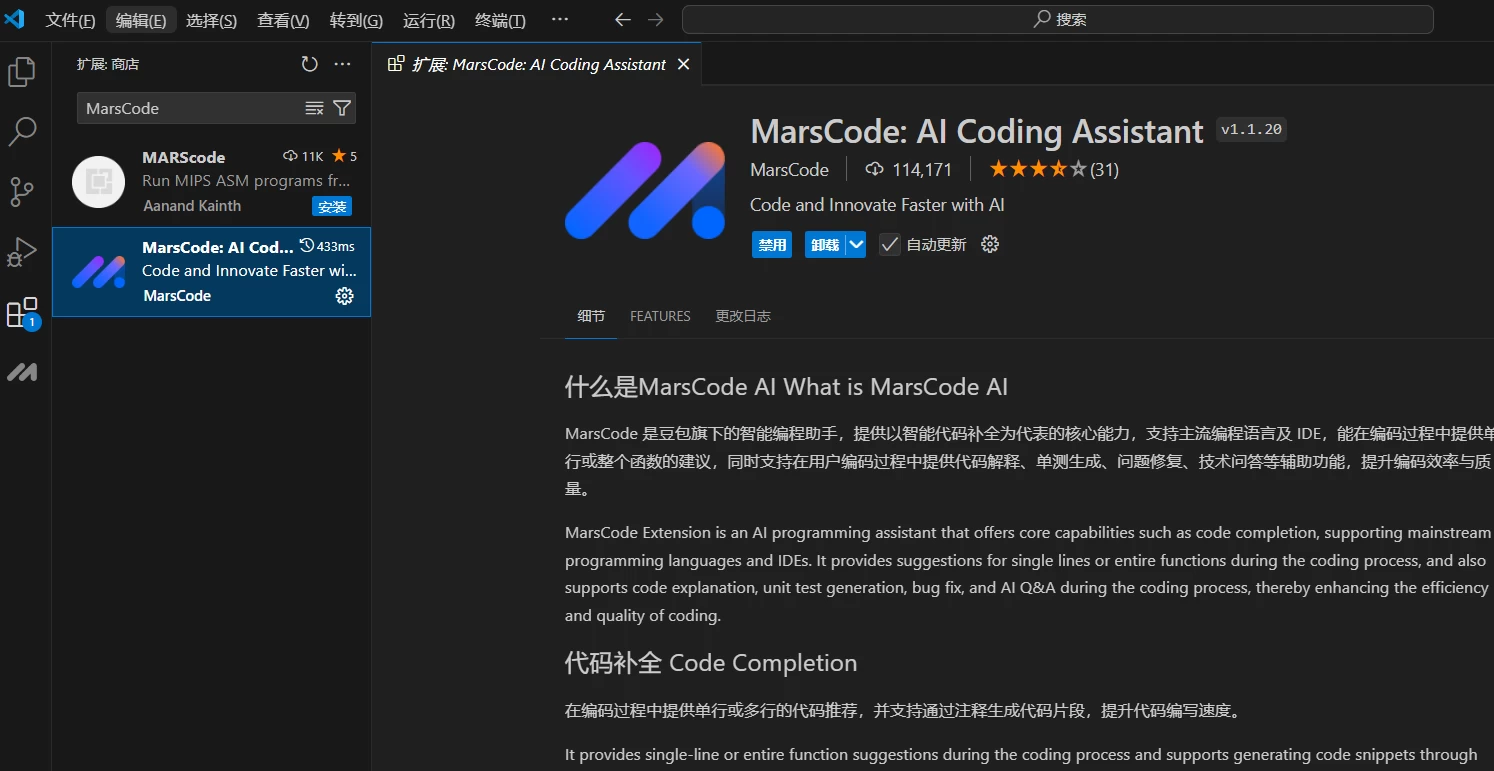
Task: Refresh the extensions list
Action: point(308,63)
